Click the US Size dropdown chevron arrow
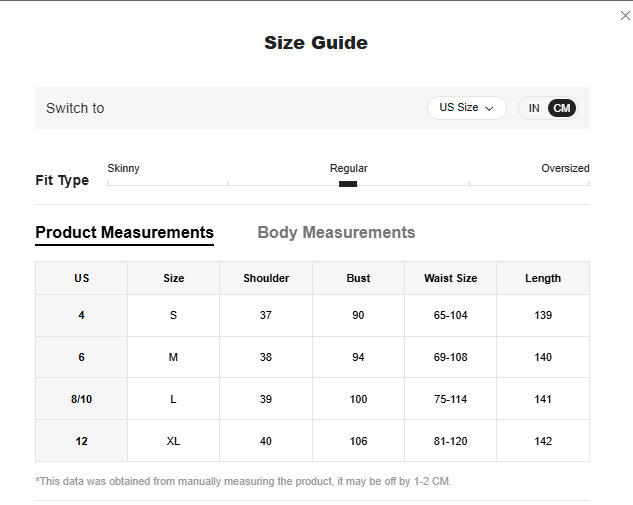This screenshot has height=505, width=633. 490,109
